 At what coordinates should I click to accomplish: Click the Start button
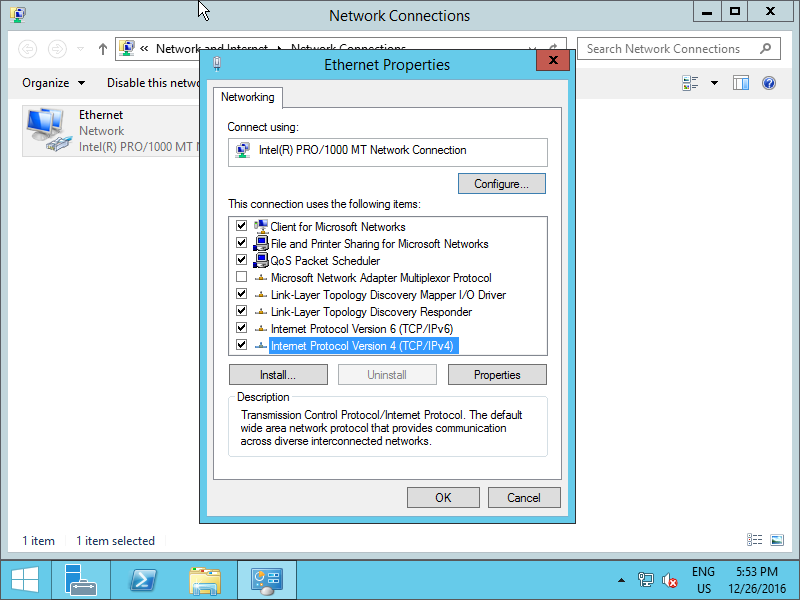[24, 580]
